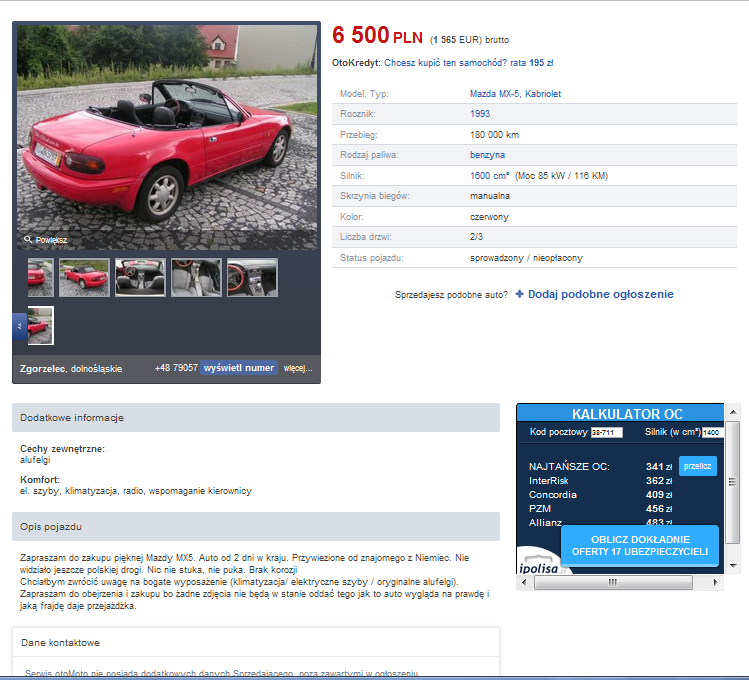Click the Powiększ magnifier icon on main photo

tap(28, 239)
